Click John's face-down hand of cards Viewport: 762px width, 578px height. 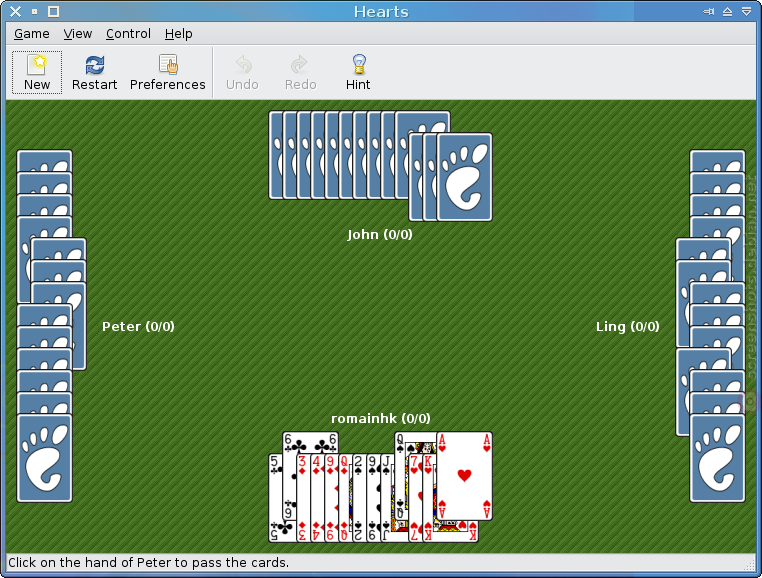pyautogui.click(x=381, y=166)
